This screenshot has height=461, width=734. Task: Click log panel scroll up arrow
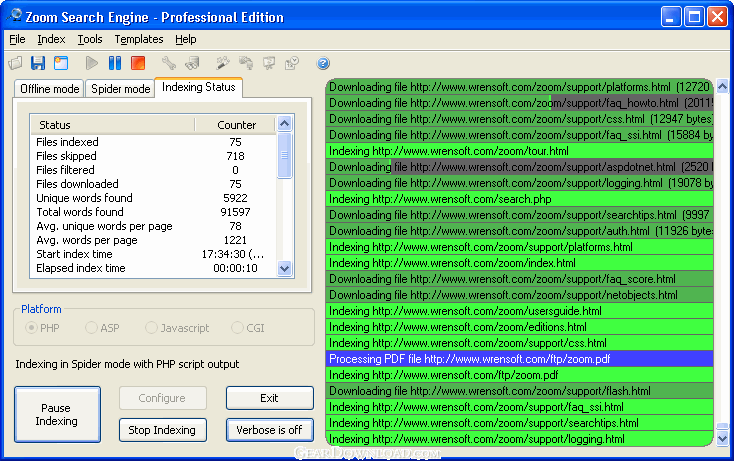pos(722,86)
